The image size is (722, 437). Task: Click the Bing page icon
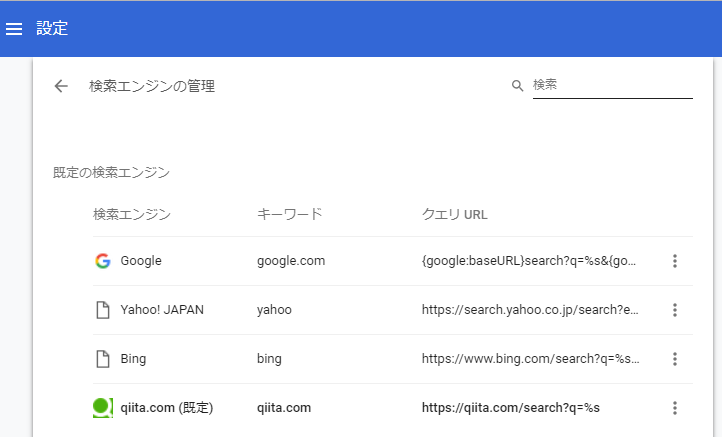[x=103, y=359]
